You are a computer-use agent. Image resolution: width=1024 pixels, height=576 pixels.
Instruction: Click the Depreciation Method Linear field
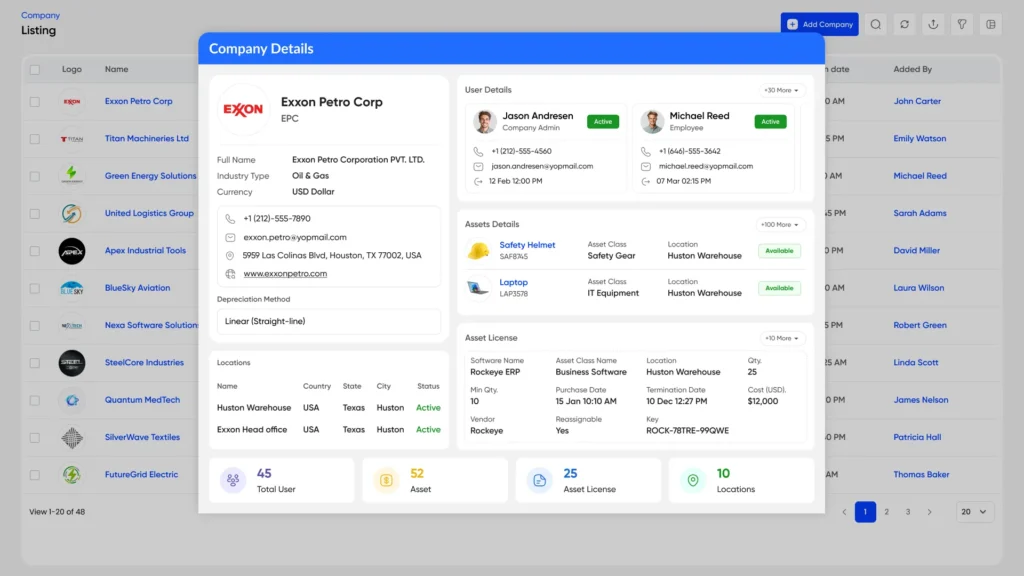tap(328, 321)
